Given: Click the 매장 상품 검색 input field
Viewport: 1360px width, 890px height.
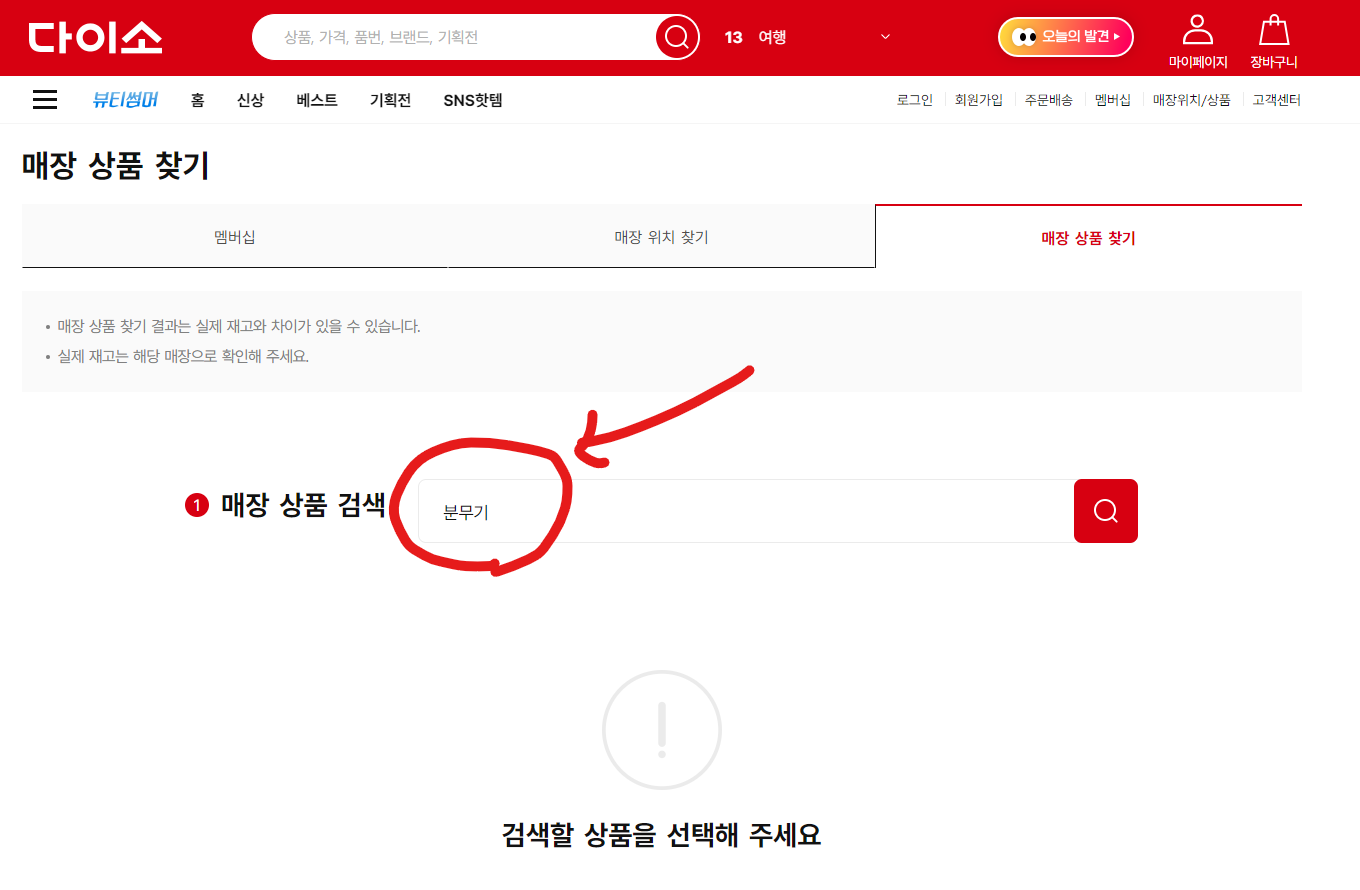Looking at the screenshot, I should point(746,511).
